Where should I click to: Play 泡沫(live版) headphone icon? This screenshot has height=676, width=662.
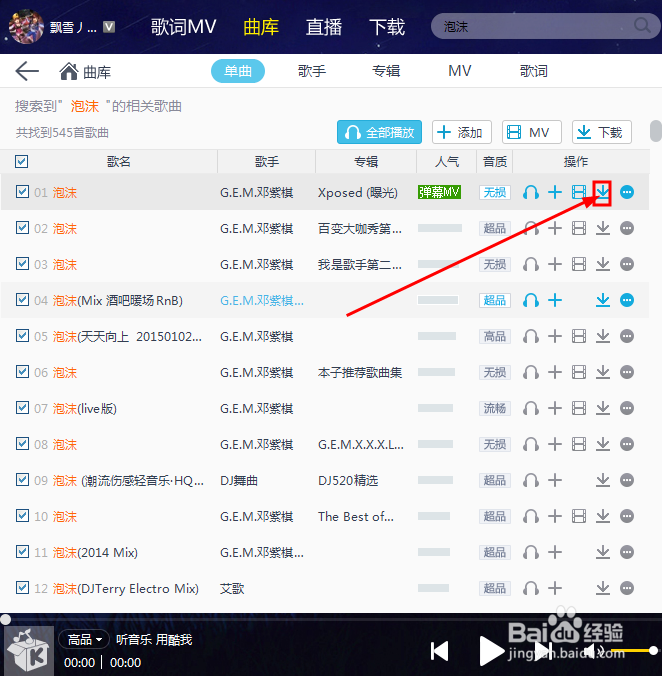click(531, 408)
